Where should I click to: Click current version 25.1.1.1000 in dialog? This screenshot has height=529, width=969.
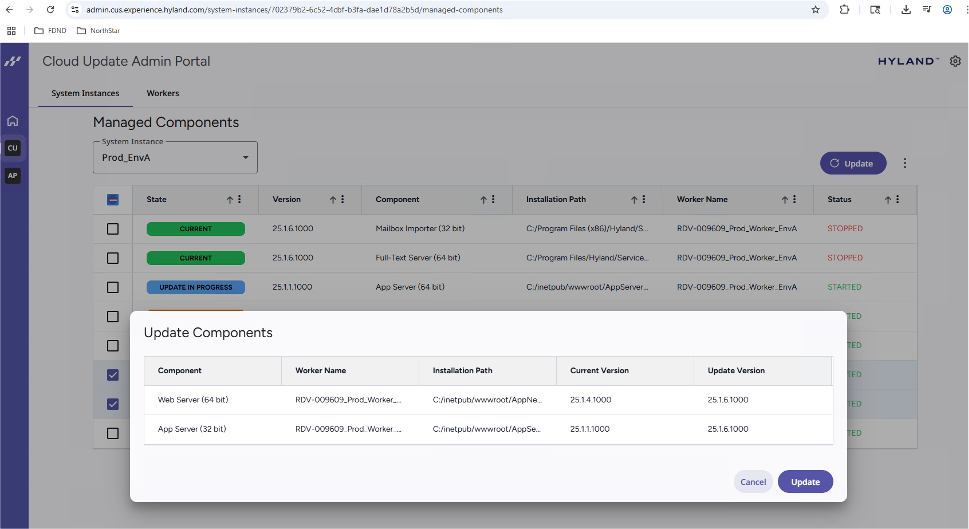[590, 429]
